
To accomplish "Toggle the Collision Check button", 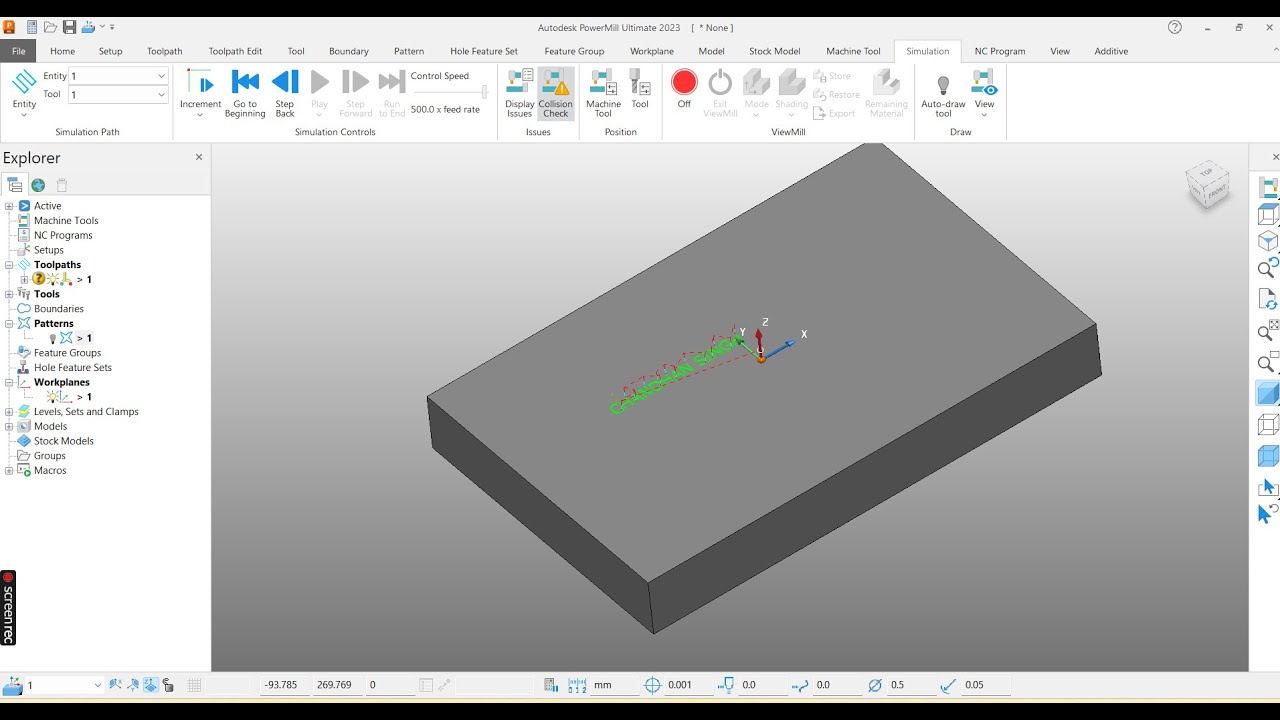I will 556,94.
